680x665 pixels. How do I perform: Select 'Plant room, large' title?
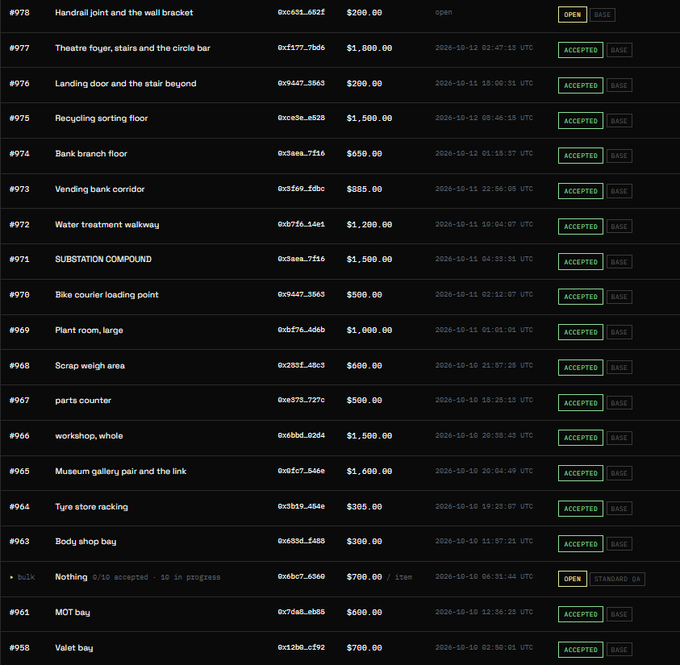89,331
